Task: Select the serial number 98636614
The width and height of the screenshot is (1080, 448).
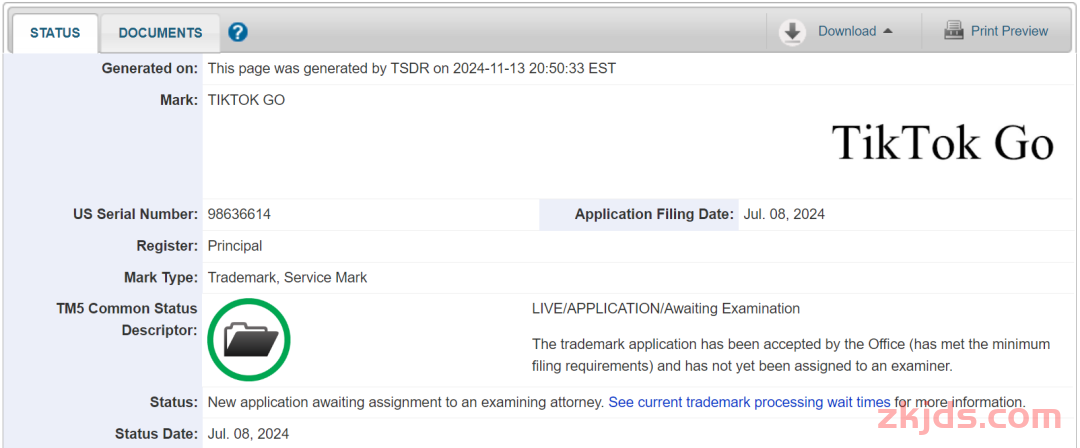Action: [239, 214]
